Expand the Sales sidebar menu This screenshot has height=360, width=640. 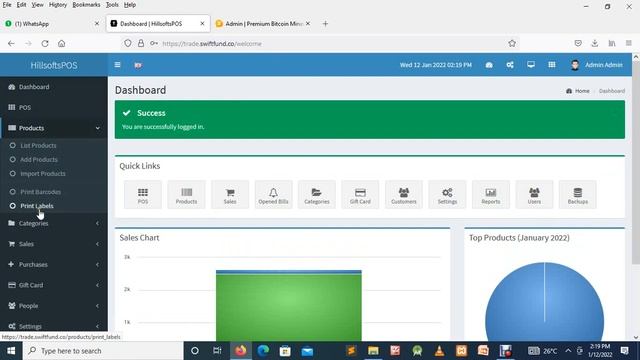point(54,244)
